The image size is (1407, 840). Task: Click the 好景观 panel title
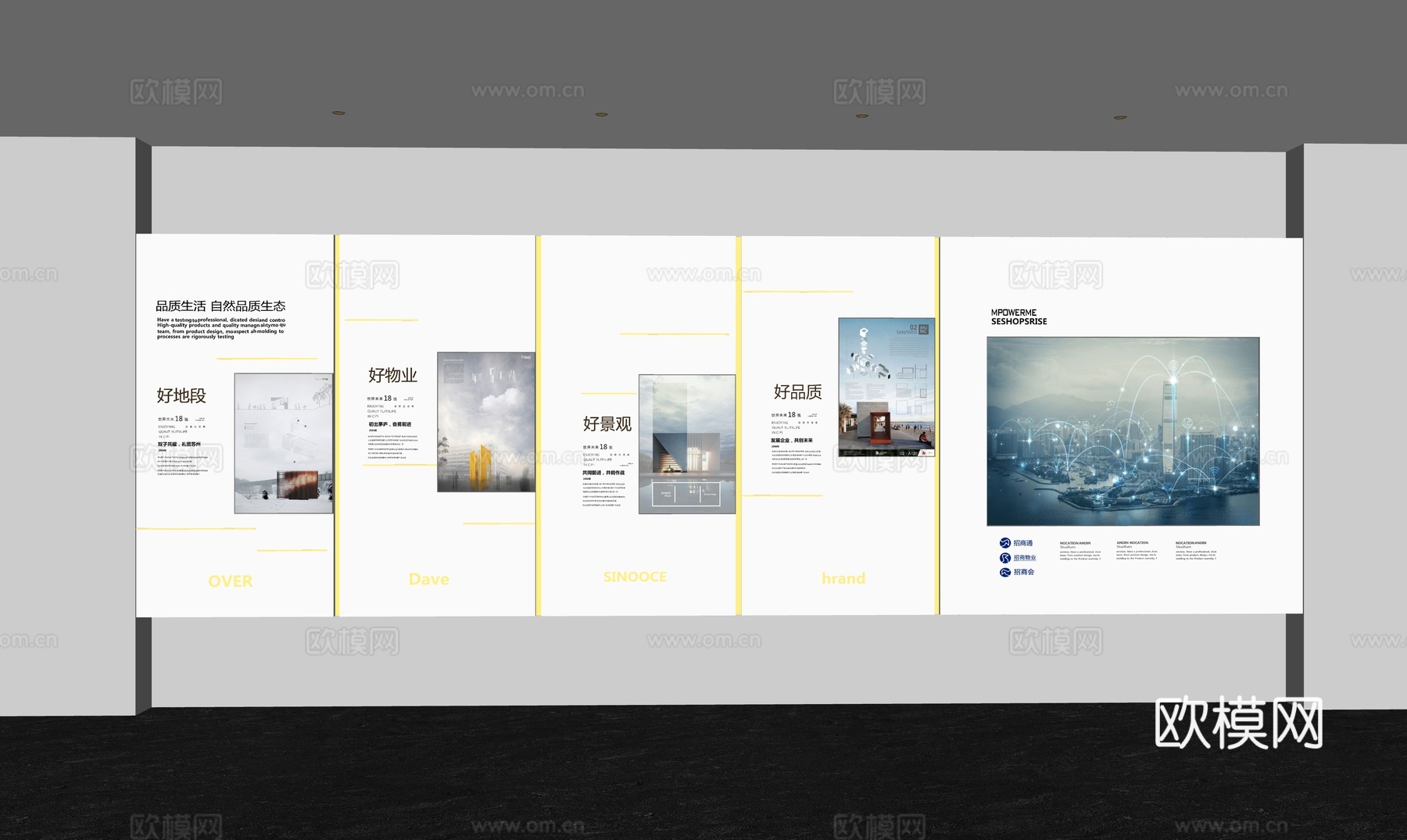pyautogui.click(x=607, y=424)
